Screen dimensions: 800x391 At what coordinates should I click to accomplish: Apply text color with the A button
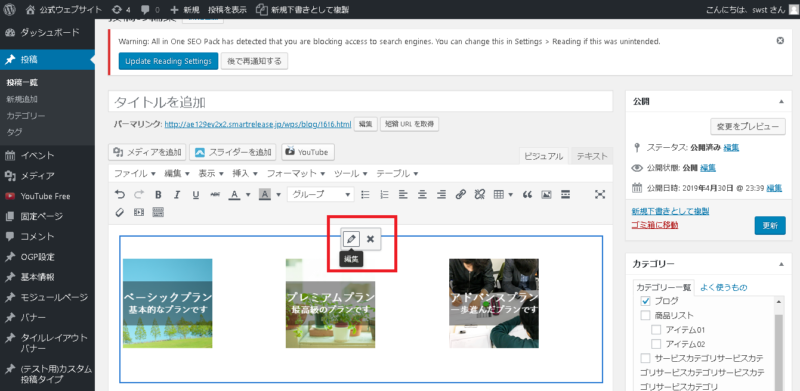pos(234,194)
